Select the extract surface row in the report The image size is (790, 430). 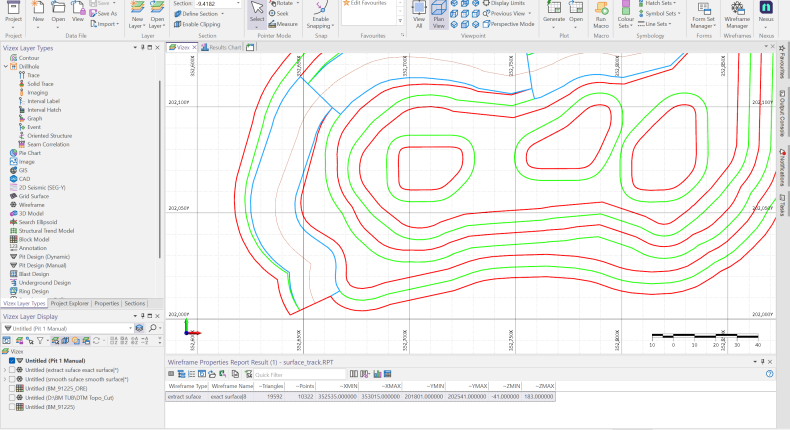[361, 397]
